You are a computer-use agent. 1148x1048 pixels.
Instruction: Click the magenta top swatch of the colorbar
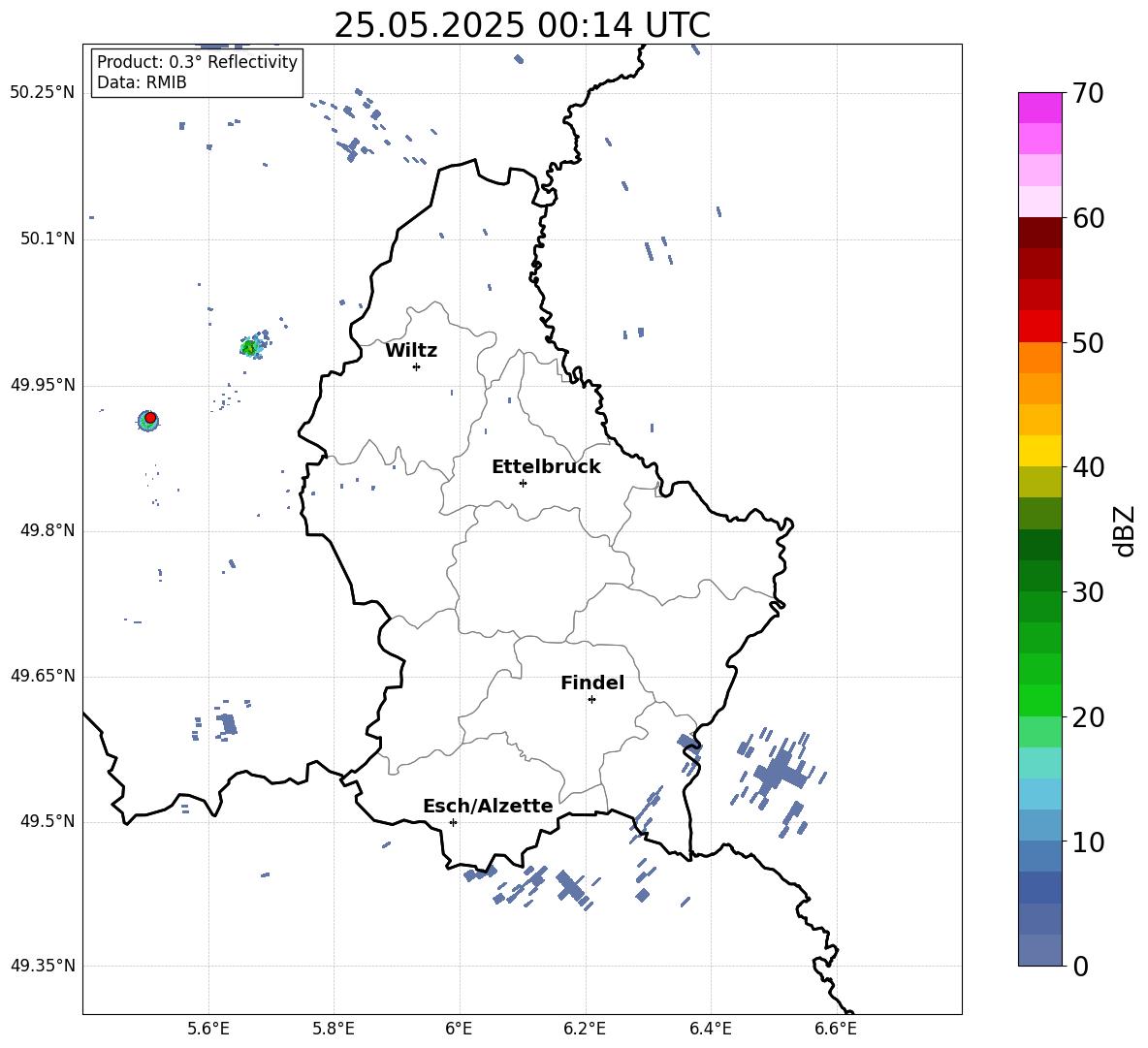point(1039,108)
